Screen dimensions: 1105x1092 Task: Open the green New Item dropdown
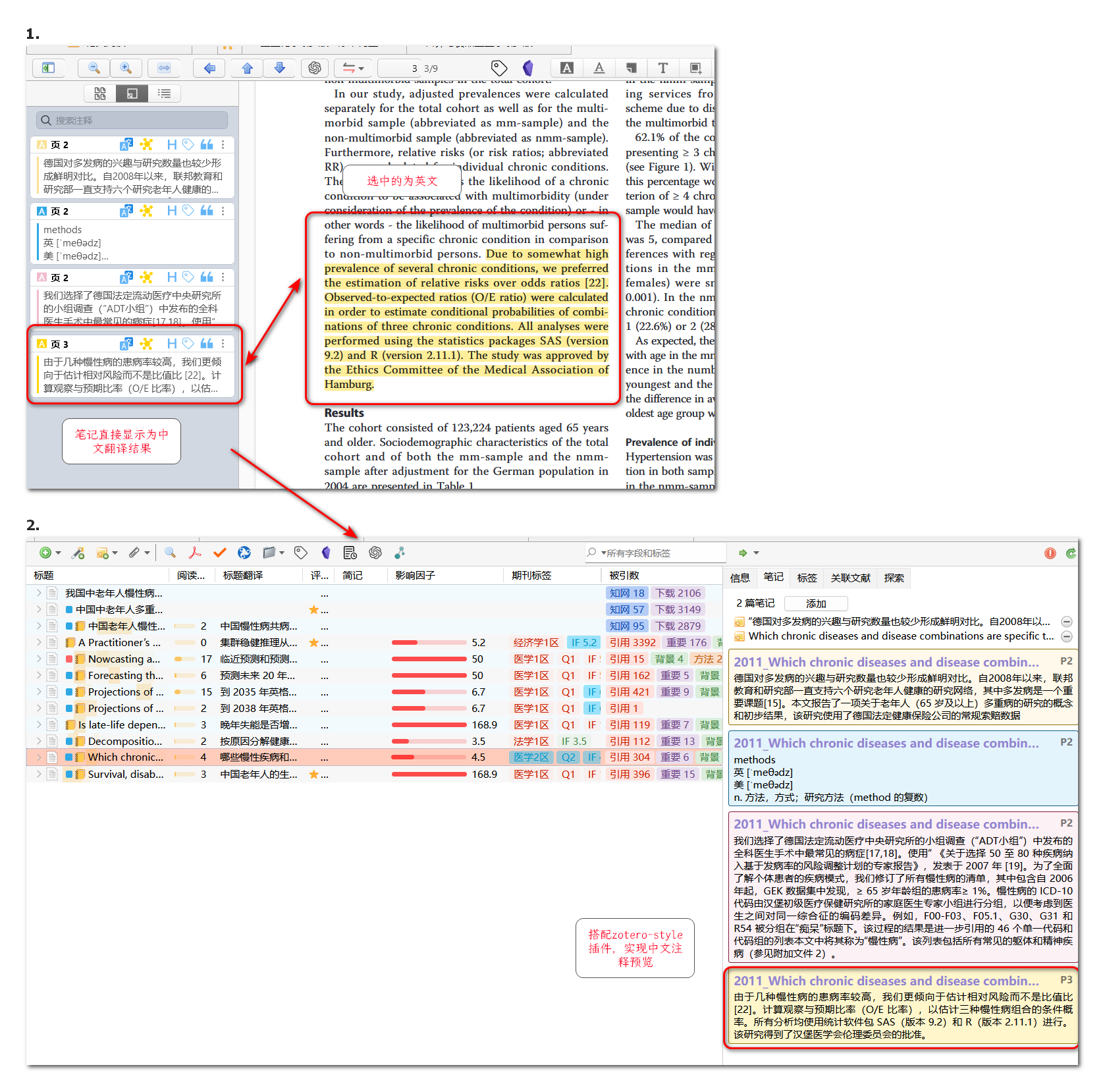pos(50,553)
